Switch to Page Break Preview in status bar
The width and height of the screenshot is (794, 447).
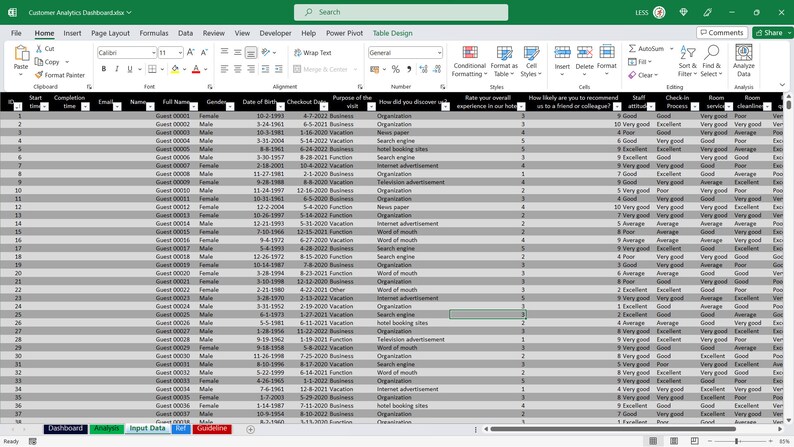pyautogui.click(x=695, y=441)
